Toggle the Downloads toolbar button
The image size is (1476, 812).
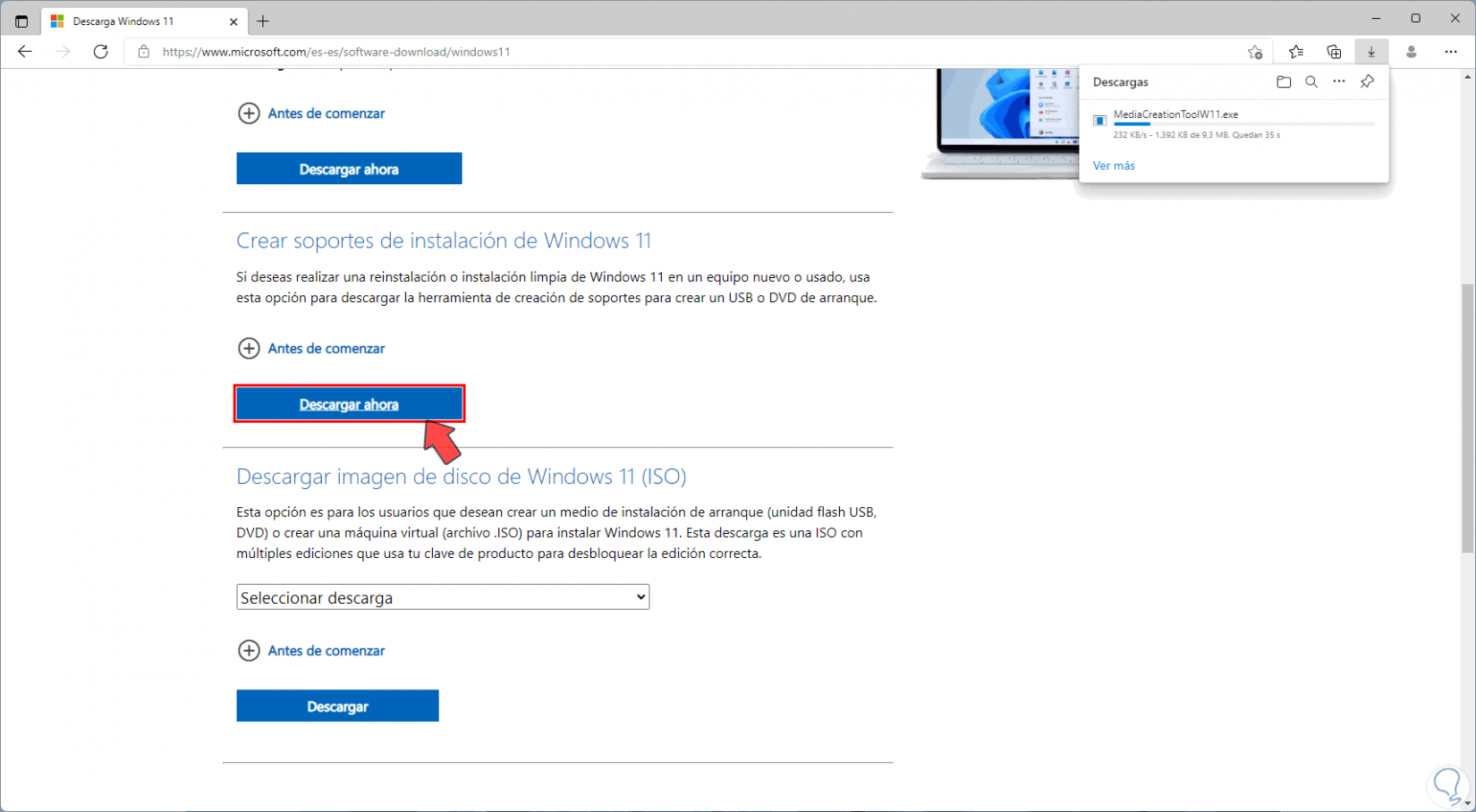[x=1371, y=52]
